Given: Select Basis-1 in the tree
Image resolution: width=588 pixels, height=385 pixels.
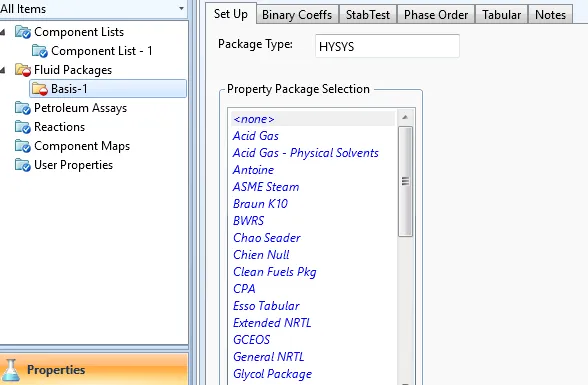Looking at the screenshot, I should pos(69,89).
